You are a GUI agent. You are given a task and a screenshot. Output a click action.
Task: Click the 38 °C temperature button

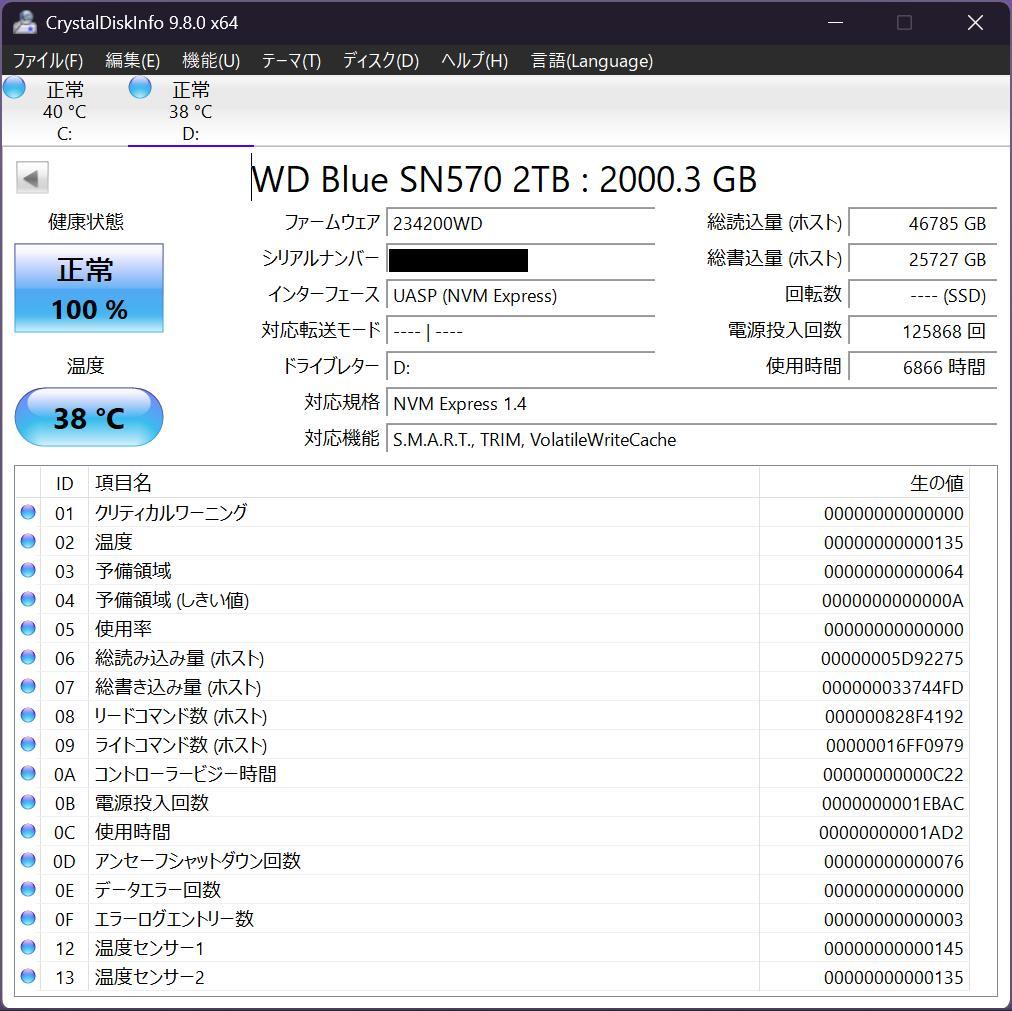[x=89, y=417]
